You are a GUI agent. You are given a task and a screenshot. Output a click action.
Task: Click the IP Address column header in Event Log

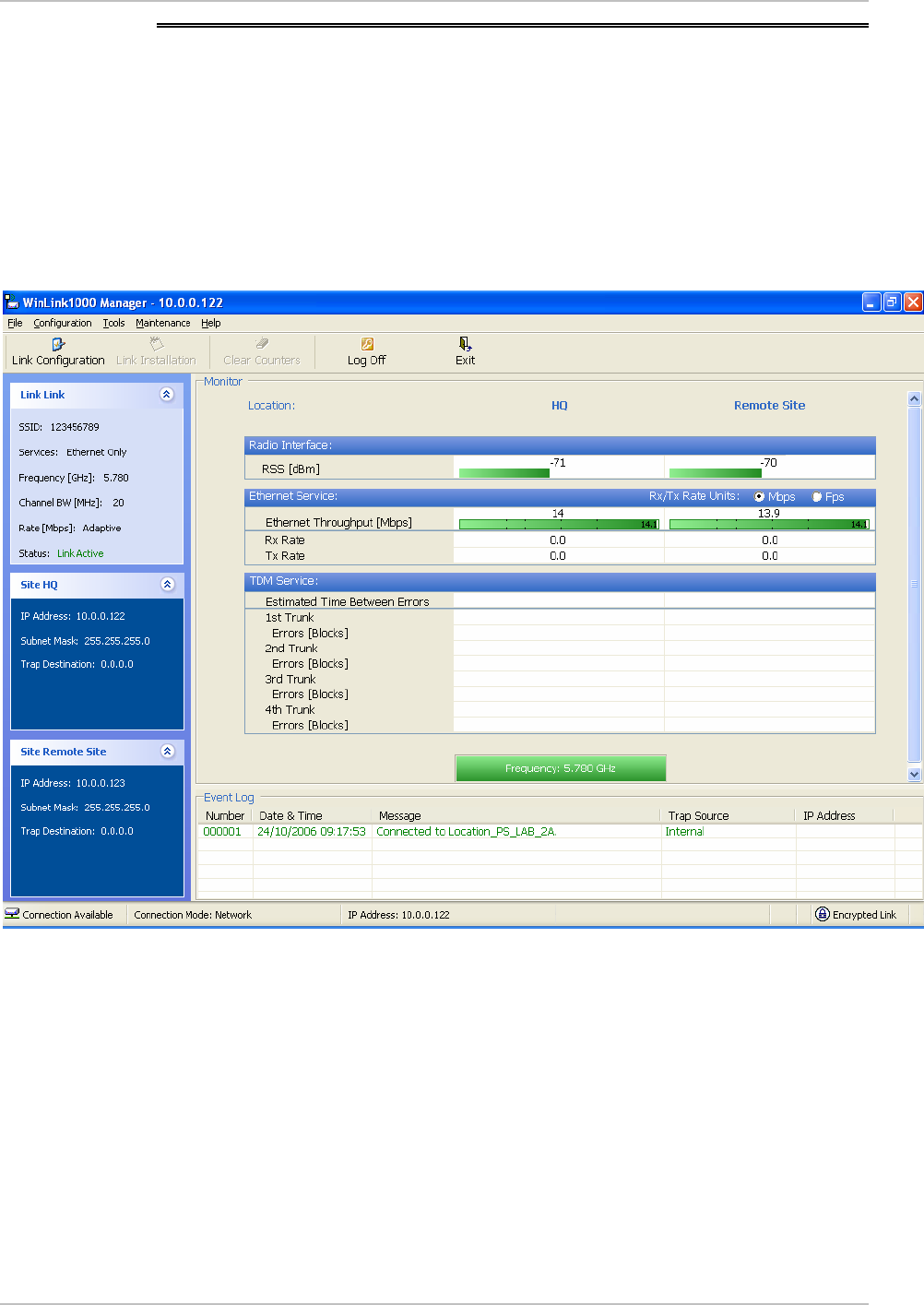tap(846, 815)
